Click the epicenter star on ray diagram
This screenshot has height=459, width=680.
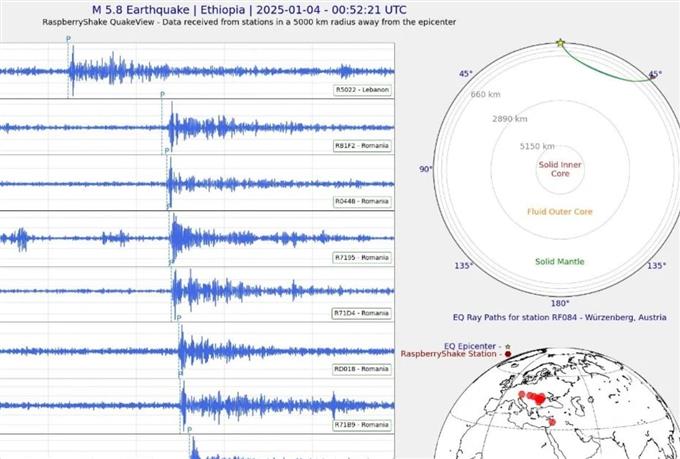click(x=560, y=43)
